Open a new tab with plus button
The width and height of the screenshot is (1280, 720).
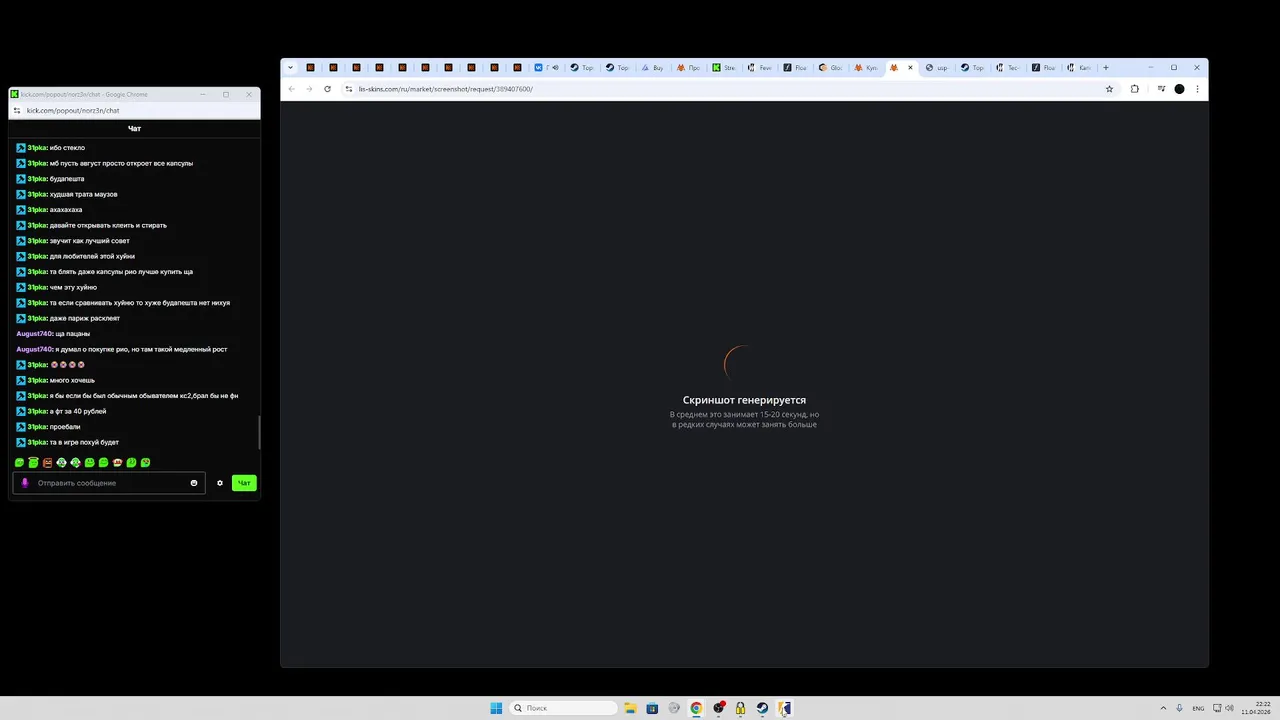[1105, 68]
